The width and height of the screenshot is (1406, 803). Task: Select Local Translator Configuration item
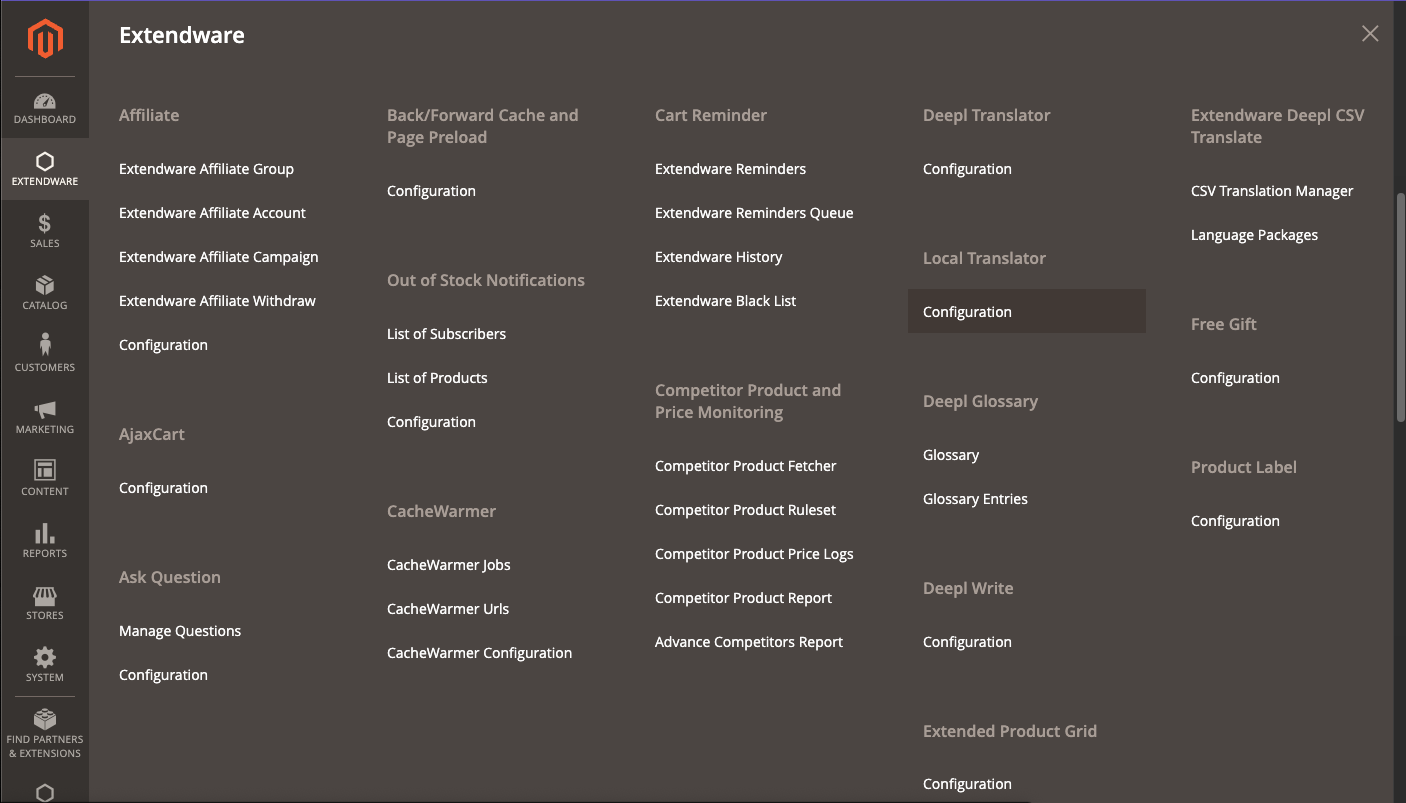click(x=967, y=312)
